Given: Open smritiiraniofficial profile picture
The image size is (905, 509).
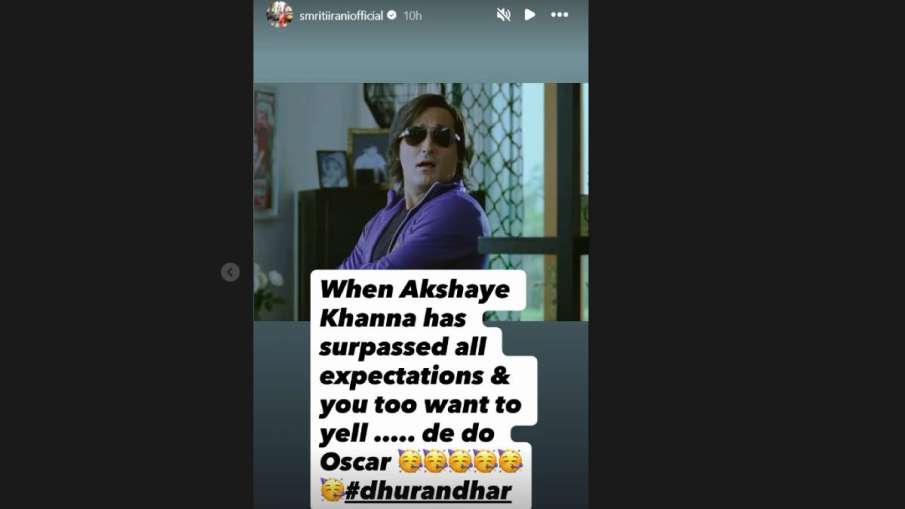Looking at the screenshot, I should point(279,14).
